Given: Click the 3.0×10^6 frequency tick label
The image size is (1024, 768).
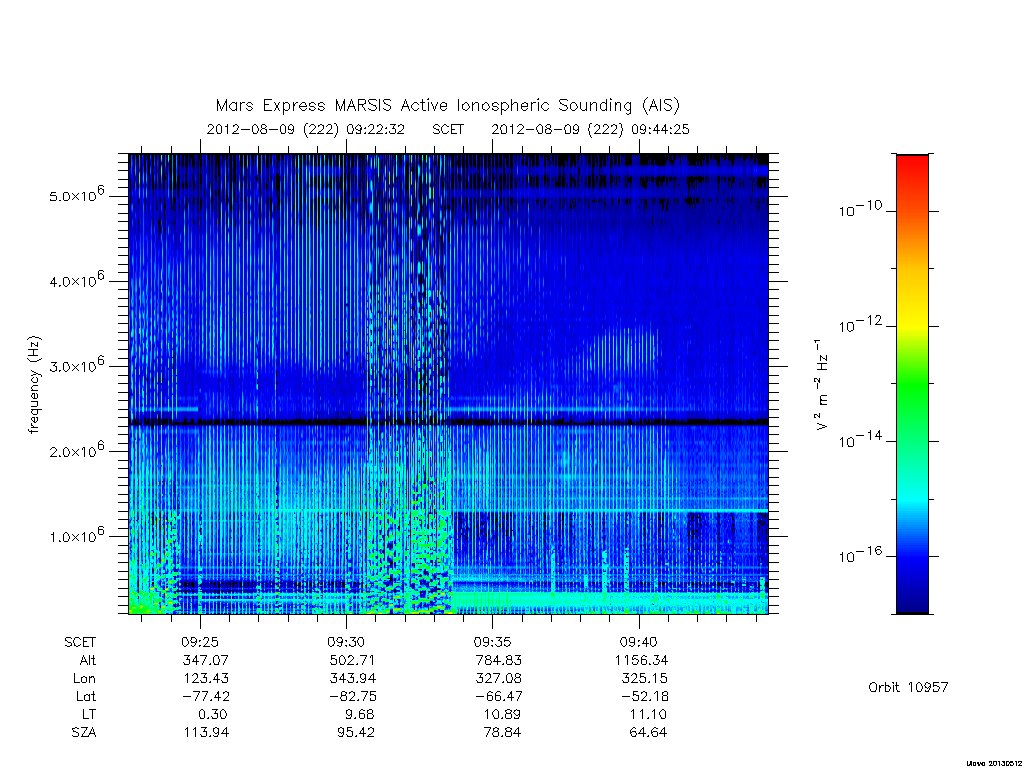Looking at the screenshot, I should [x=77, y=365].
